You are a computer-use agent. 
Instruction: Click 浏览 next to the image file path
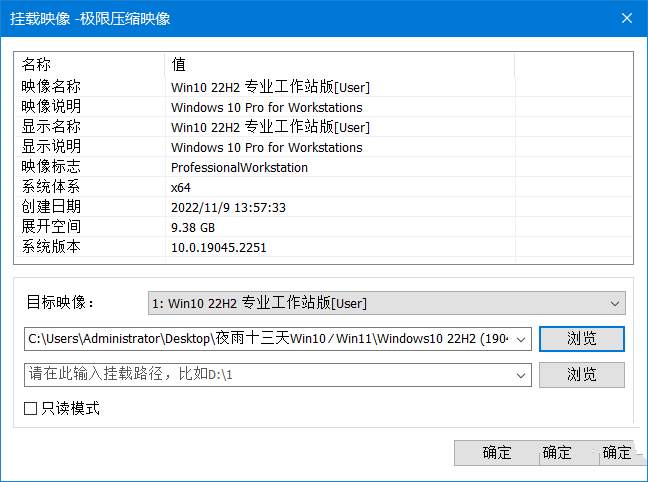pos(581,339)
